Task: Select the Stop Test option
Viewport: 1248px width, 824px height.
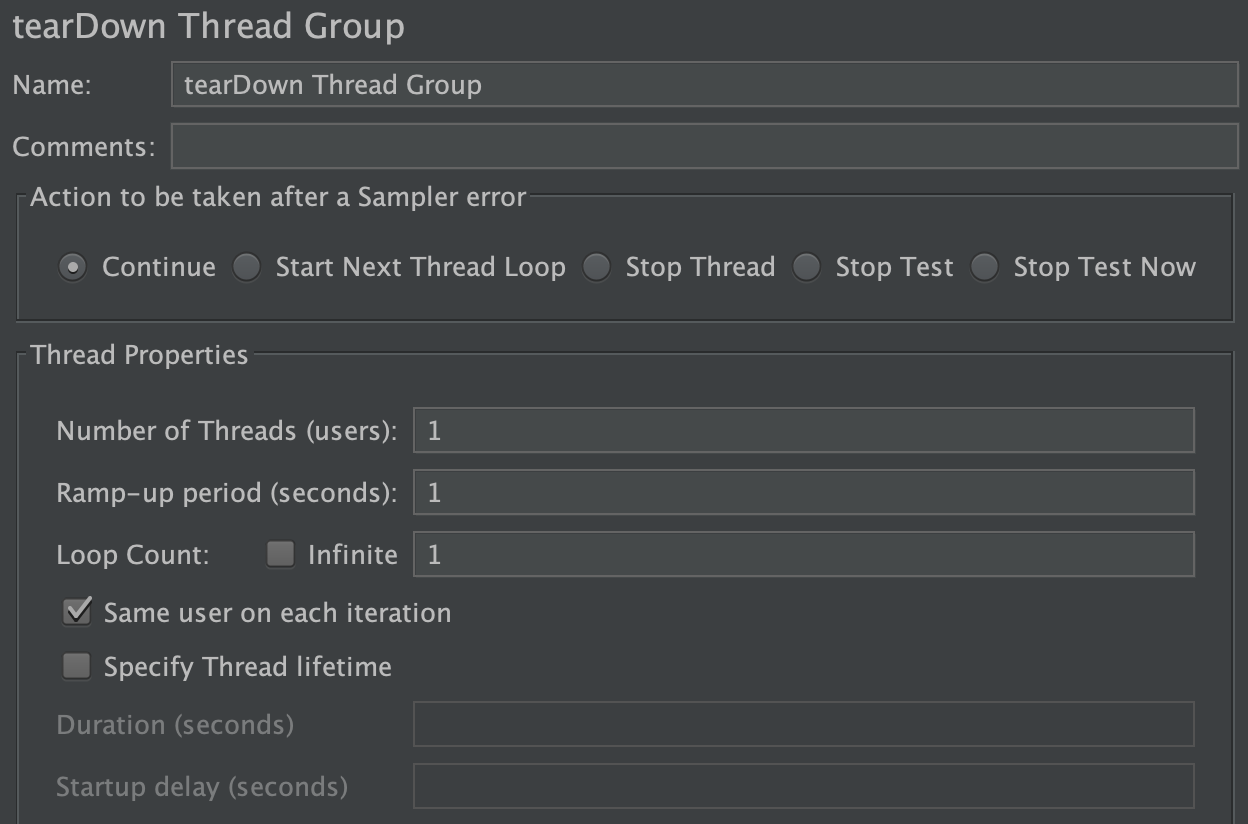Action: (x=806, y=267)
